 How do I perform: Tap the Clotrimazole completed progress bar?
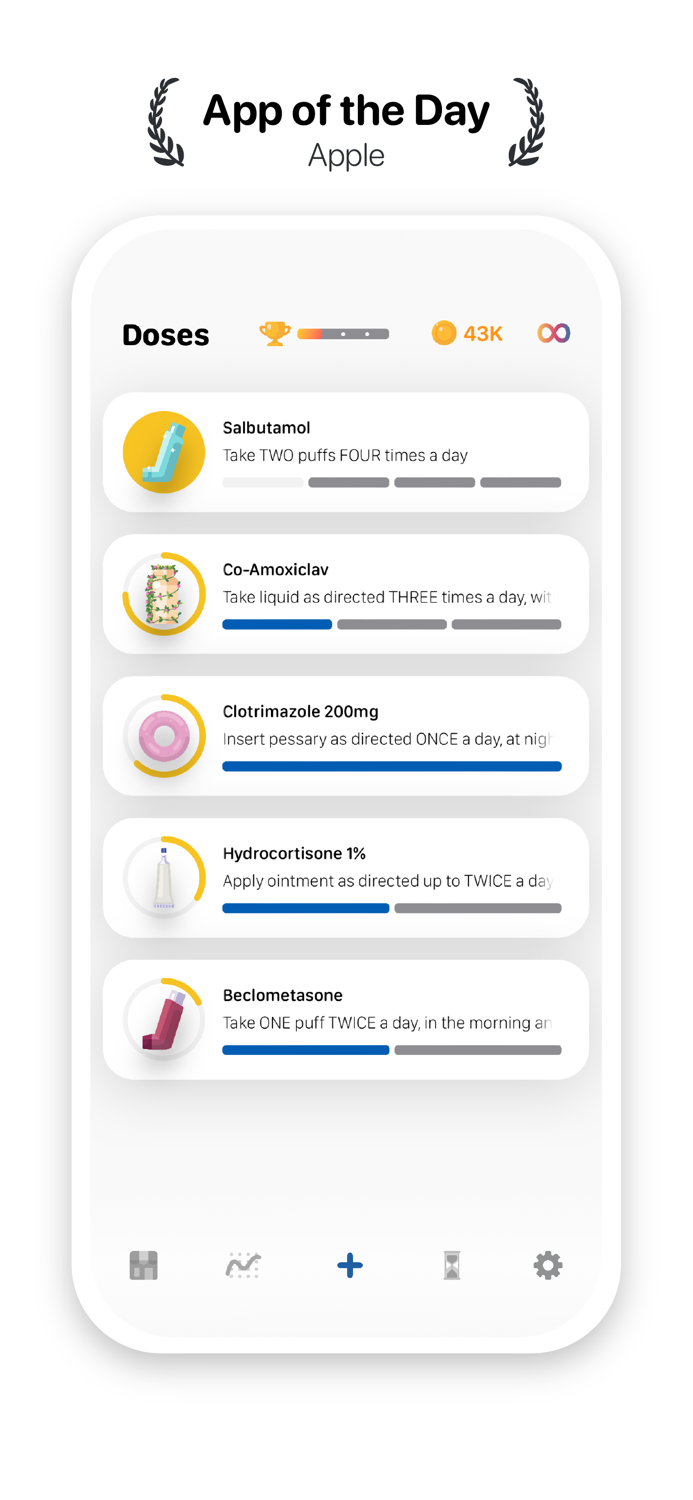point(391,766)
